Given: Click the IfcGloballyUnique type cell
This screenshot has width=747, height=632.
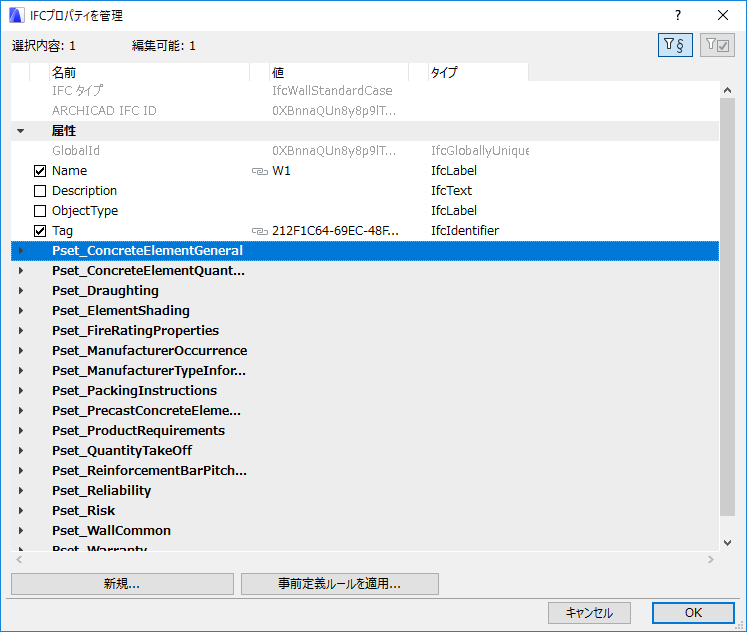Looking at the screenshot, I should click(x=480, y=151).
